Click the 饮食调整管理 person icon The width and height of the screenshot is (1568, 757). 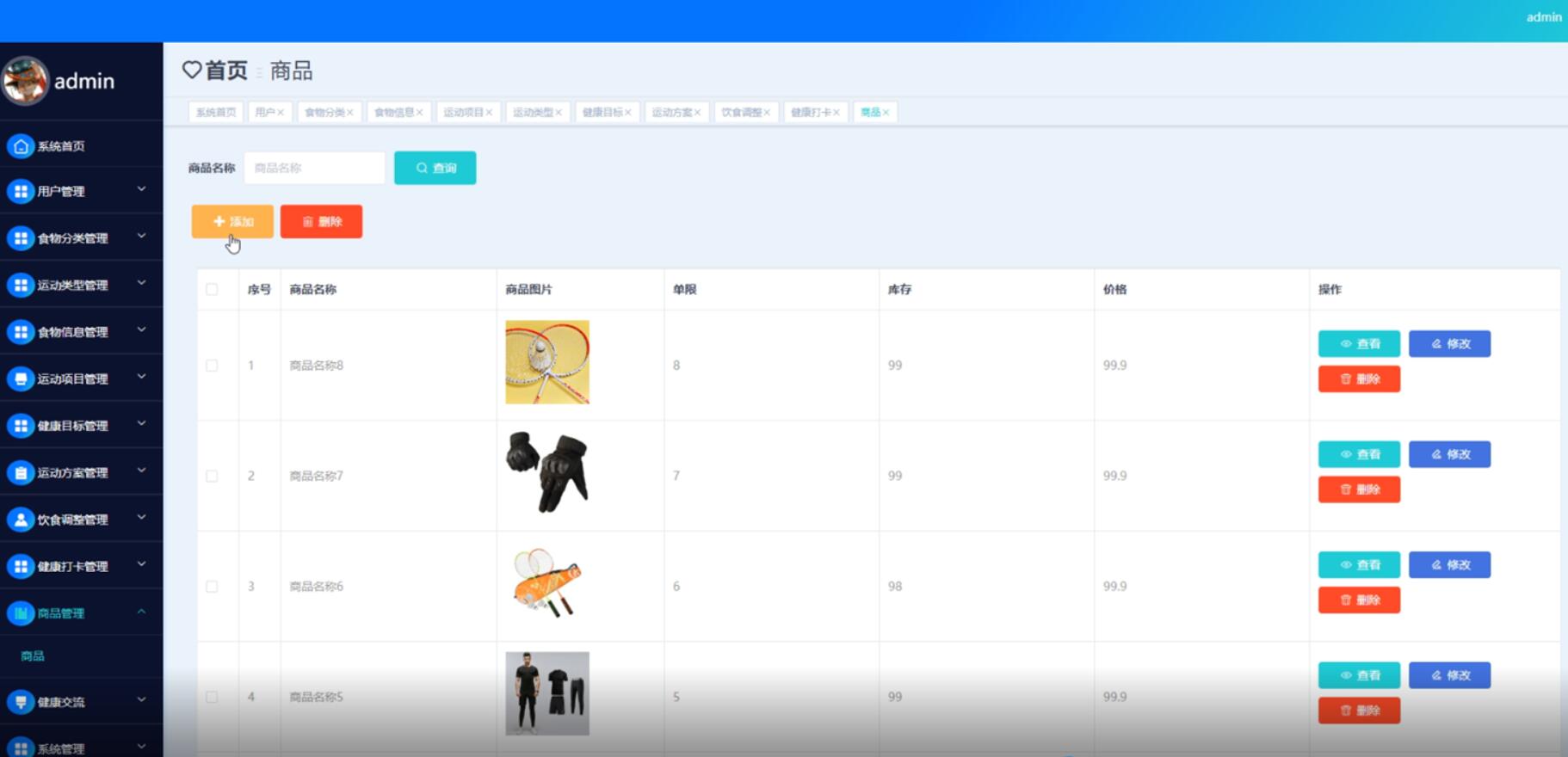21,520
